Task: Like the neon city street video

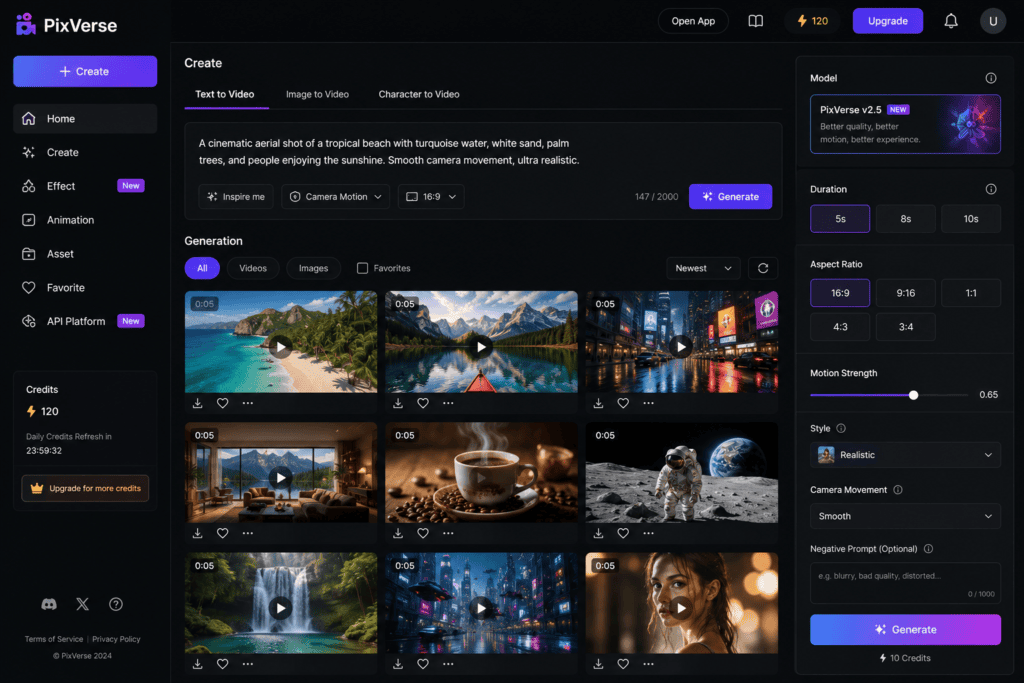Action: pos(623,403)
